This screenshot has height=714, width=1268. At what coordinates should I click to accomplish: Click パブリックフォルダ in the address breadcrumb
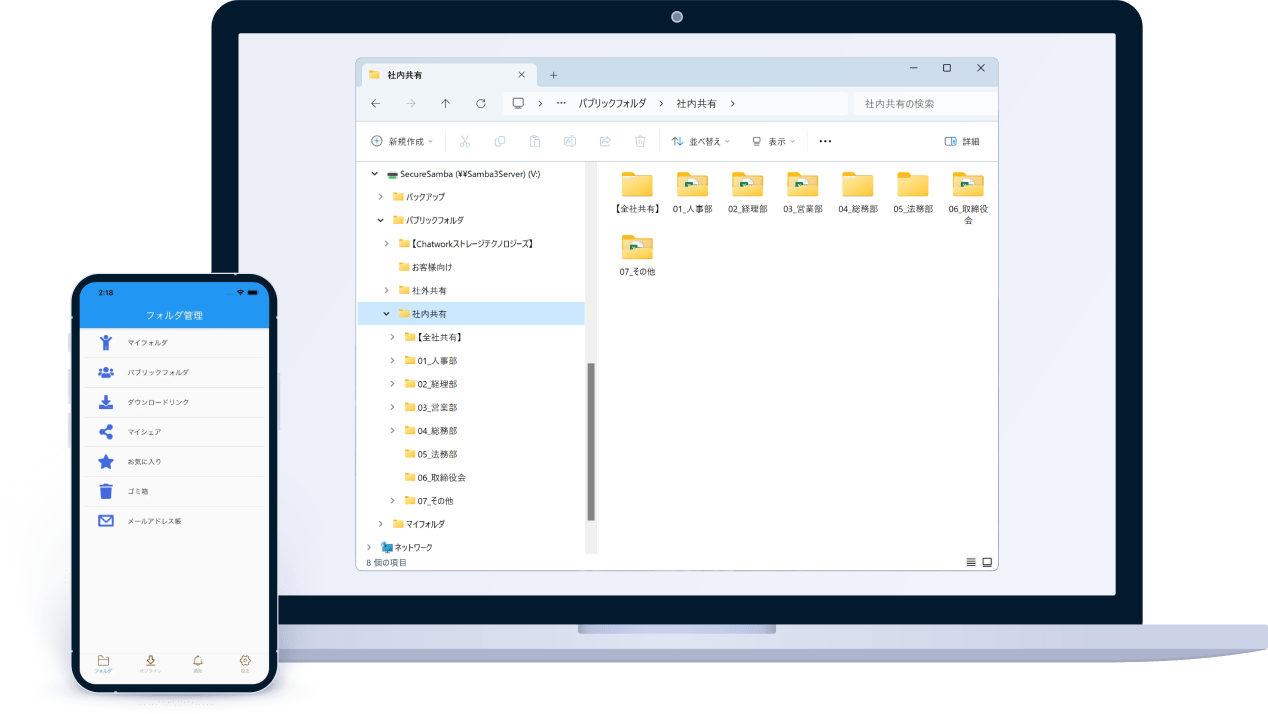tap(612, 103)
